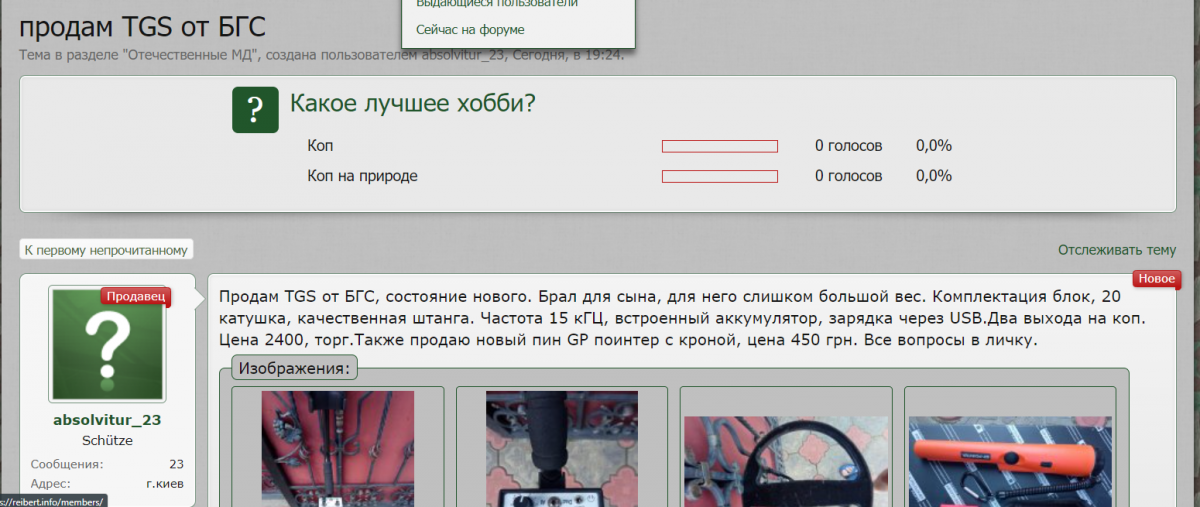Click the Сообщения post count 23
Image resolution: width=1200 pixels, height=507 pixels.
[176, 464]
